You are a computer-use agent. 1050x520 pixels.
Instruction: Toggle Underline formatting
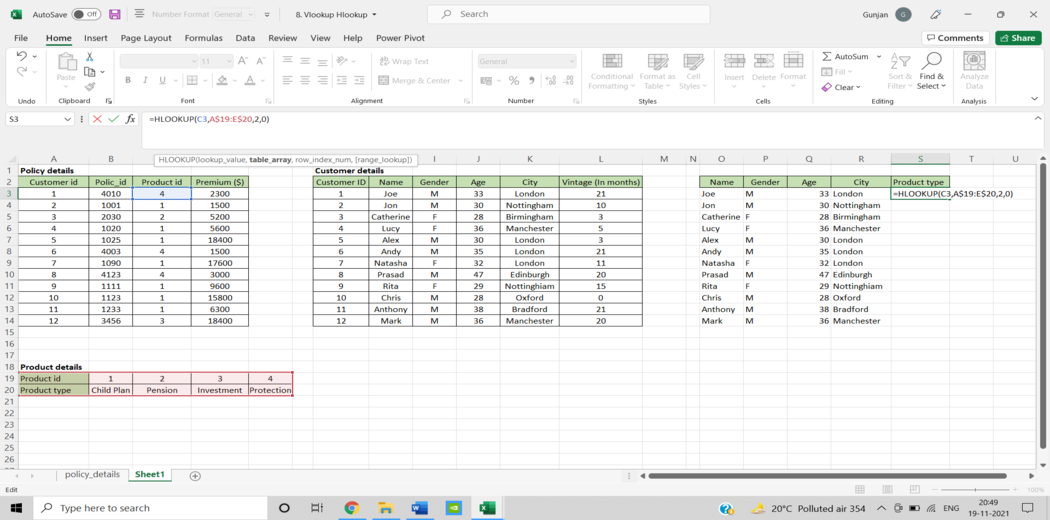click(x=162, y=80)
